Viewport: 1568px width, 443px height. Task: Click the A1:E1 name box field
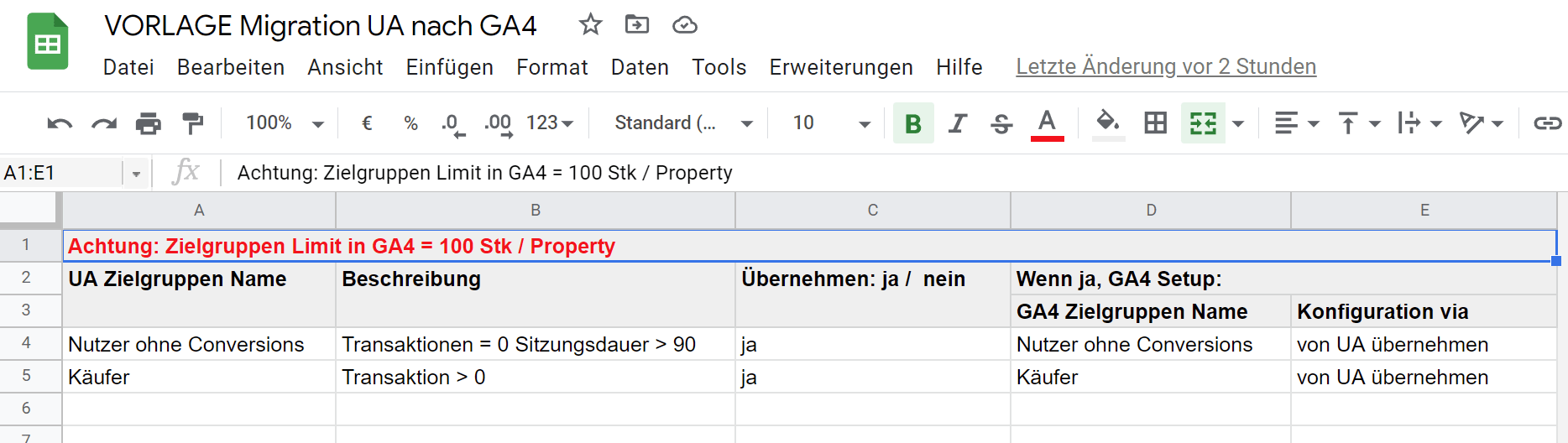coord(62,173)
